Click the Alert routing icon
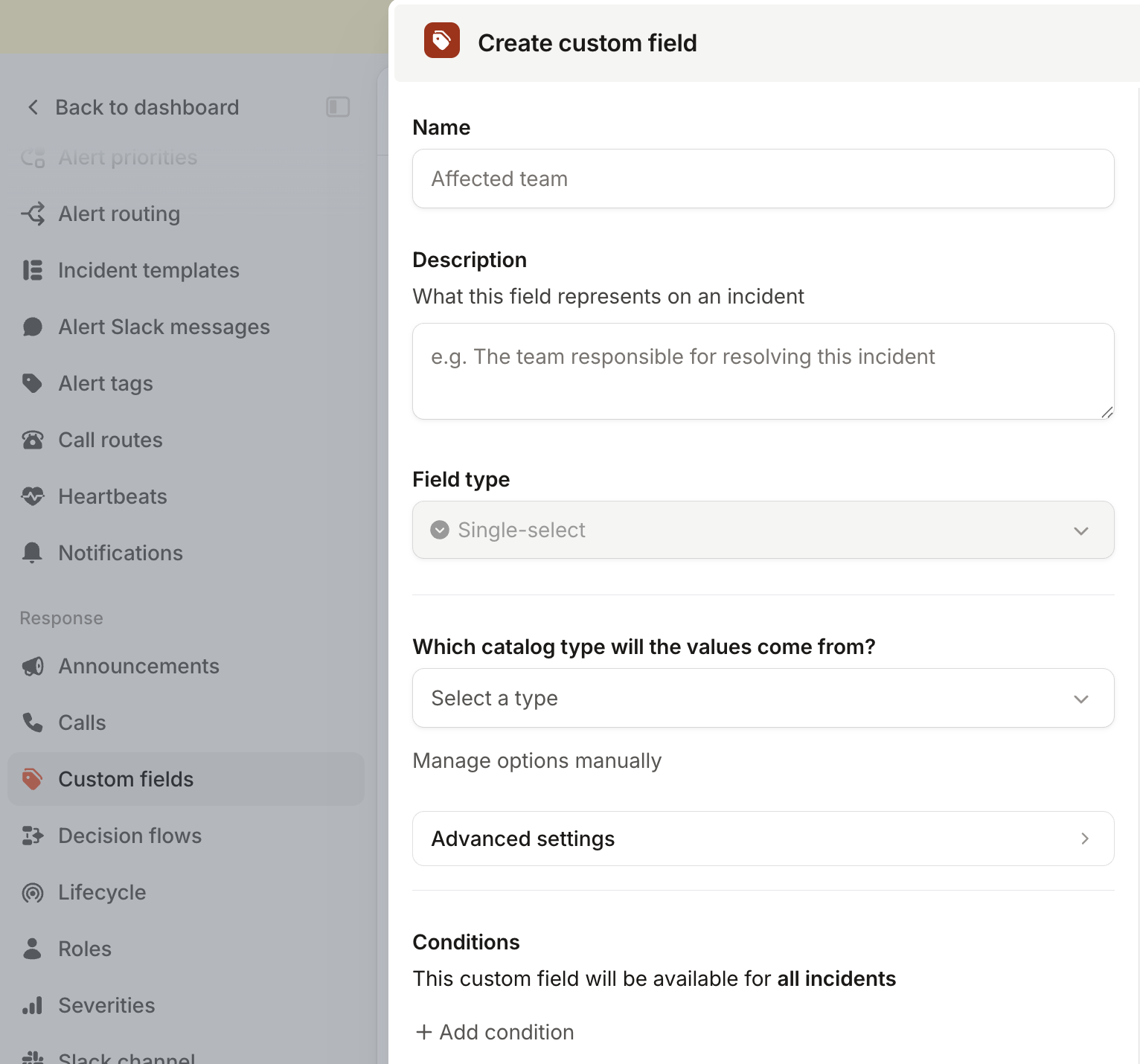Screen dimensions: 1140x1064 [x=33, y=214]
